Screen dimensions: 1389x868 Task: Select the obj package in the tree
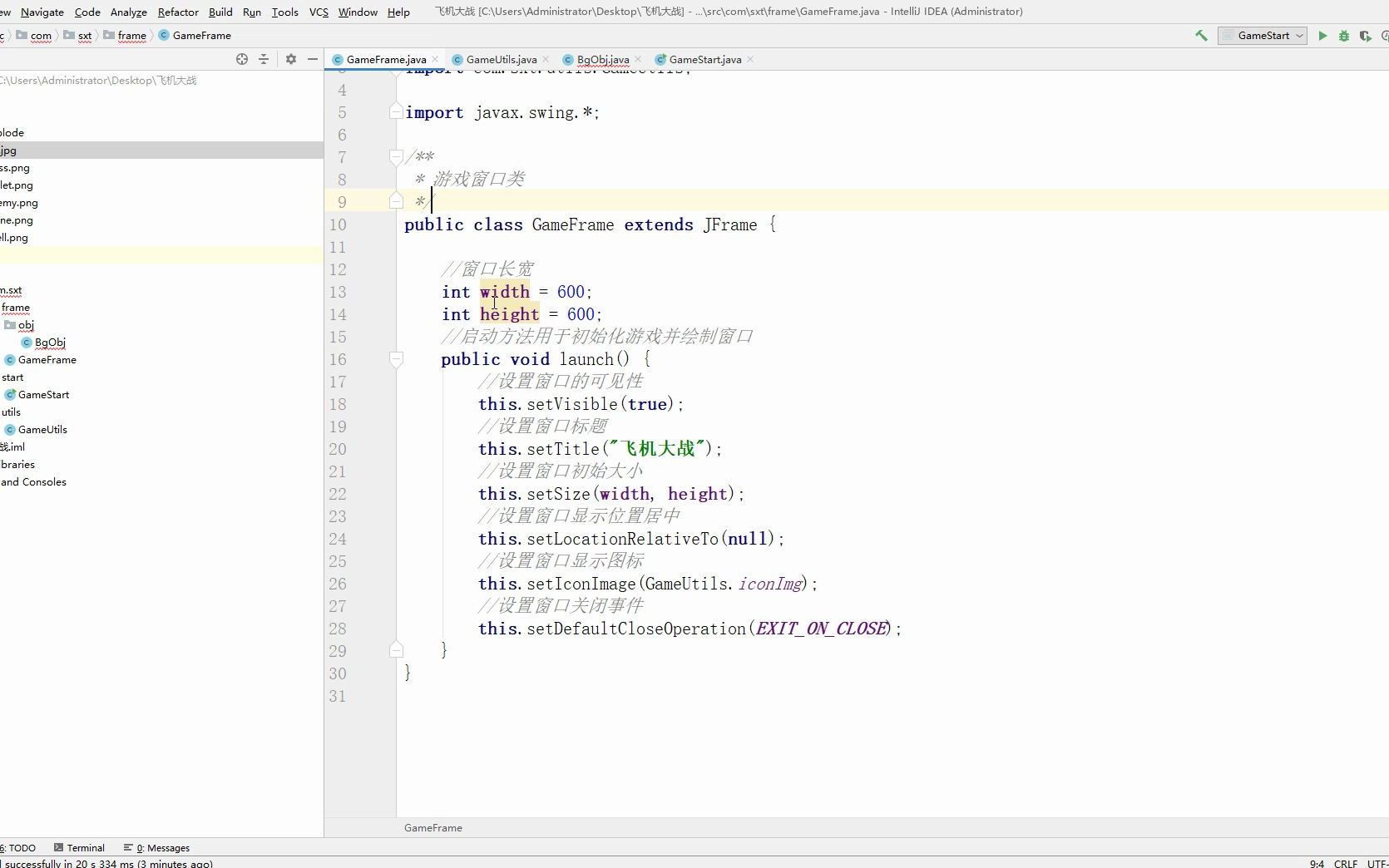[x=26, y=325]
